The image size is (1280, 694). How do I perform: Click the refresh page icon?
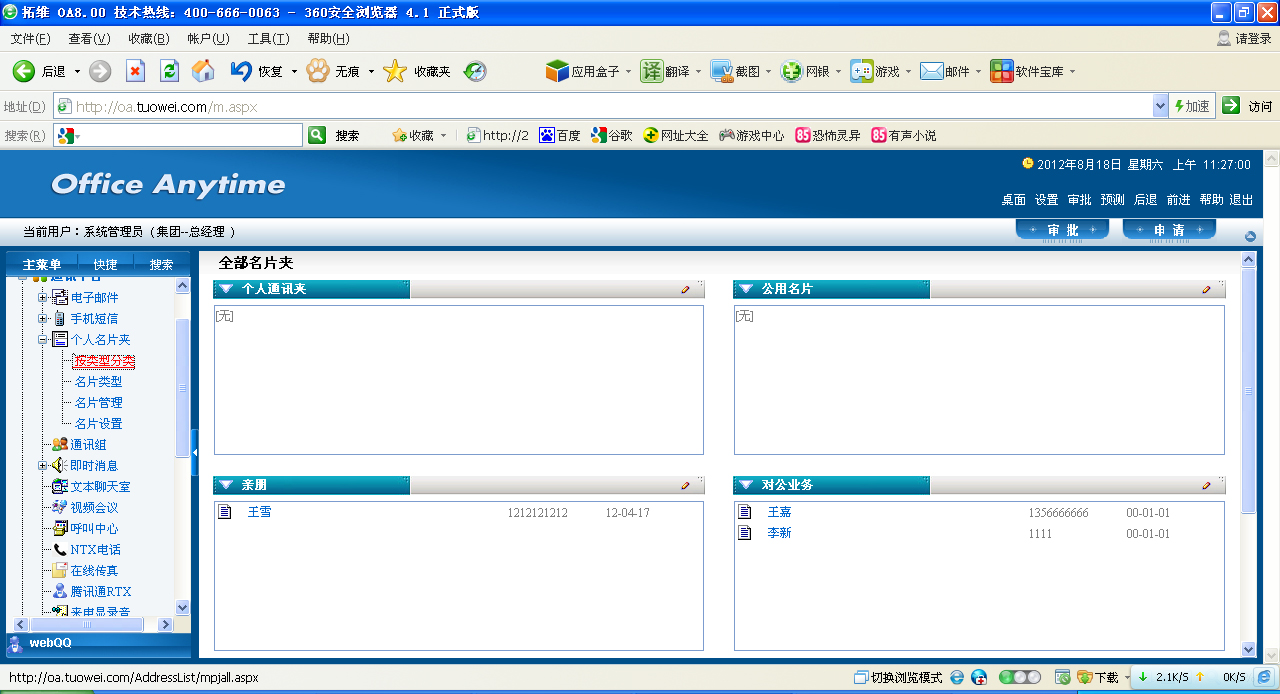169,71
